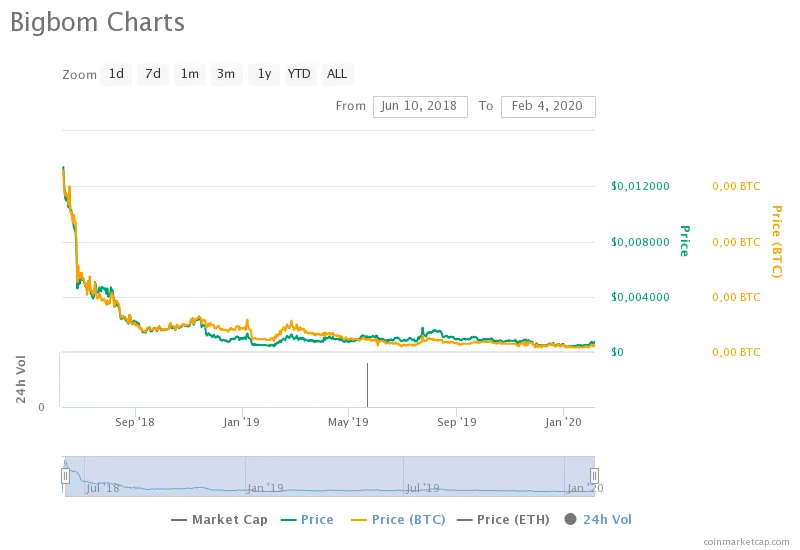Click the Jan '19 x-axis label on main chart

pyautogui.click(x=241, y=422)
